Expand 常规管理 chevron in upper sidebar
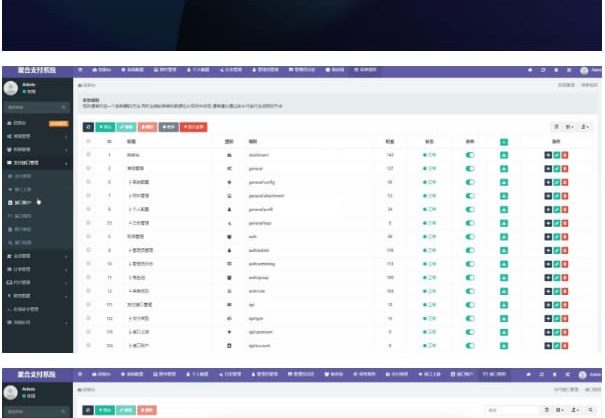 pyautogui.click(x=66, y=137)
